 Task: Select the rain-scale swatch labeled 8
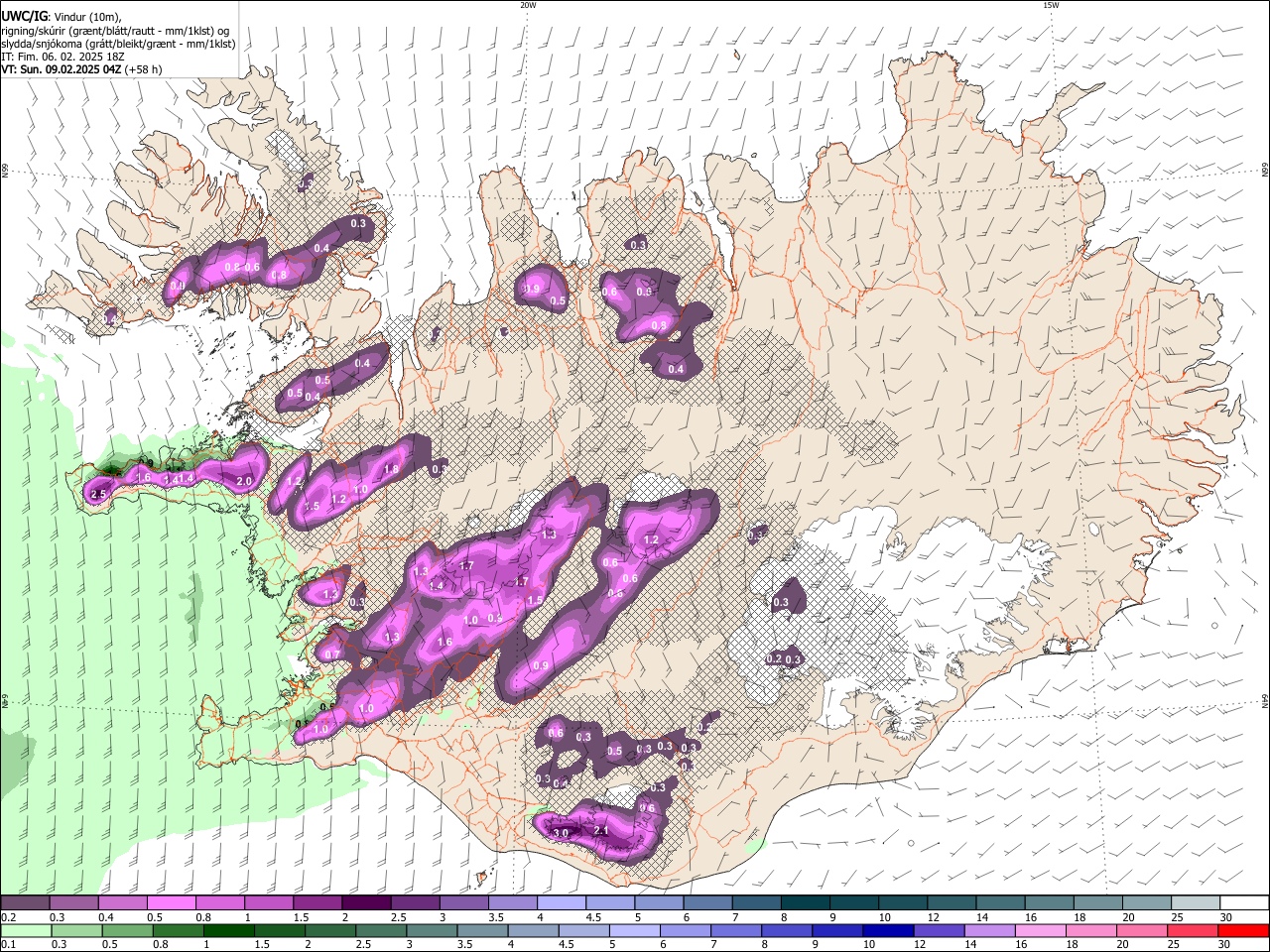[x=787, y=930]
